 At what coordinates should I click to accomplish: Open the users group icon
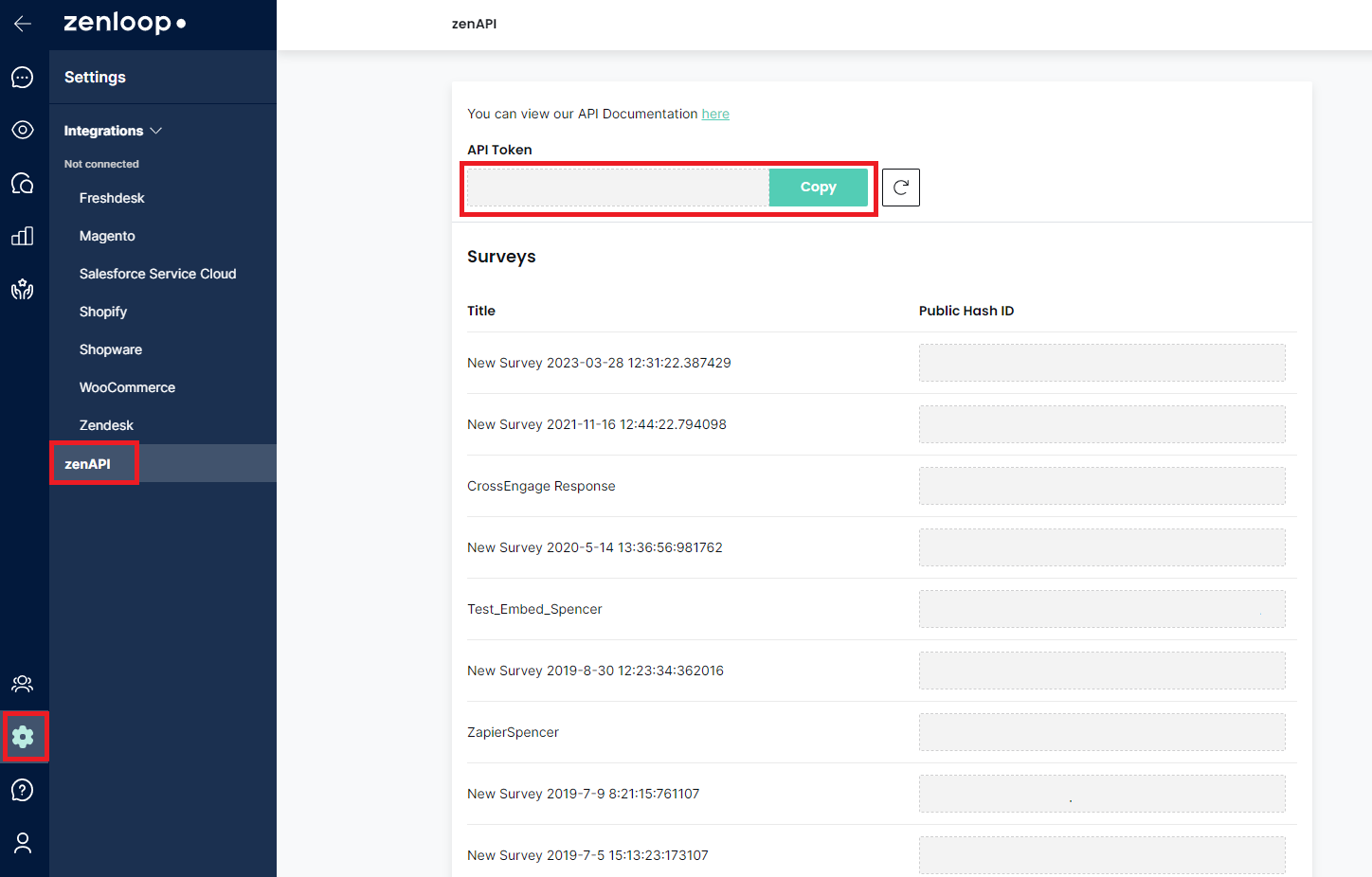tap(23, 684)
